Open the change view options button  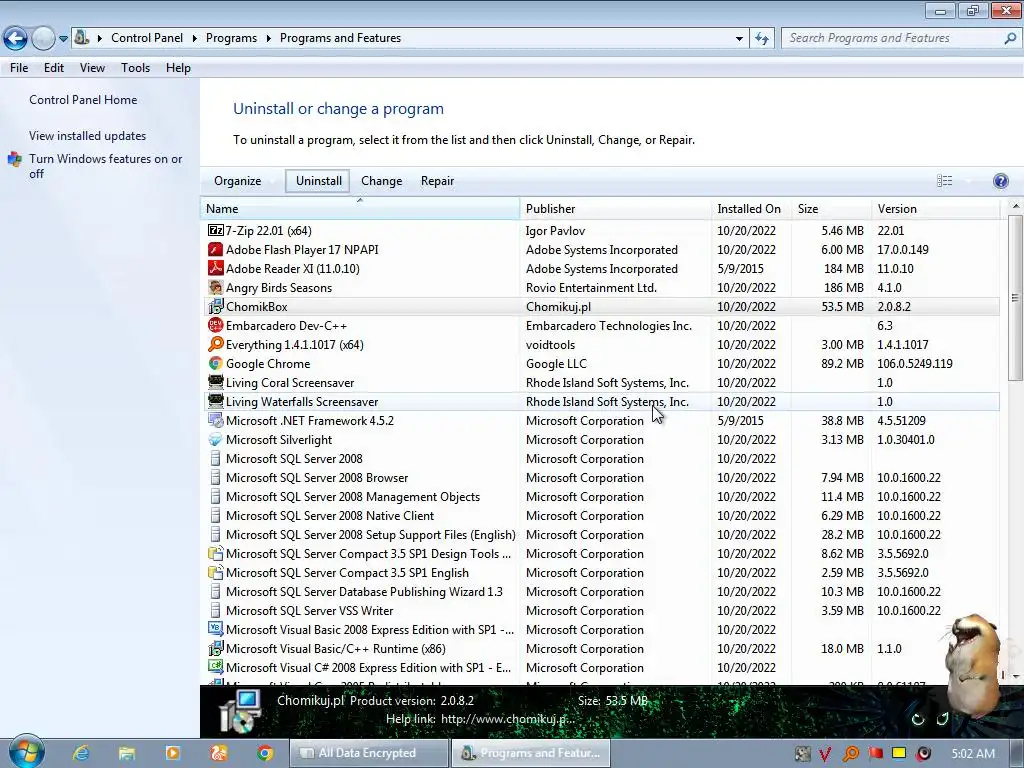[944, 181]
